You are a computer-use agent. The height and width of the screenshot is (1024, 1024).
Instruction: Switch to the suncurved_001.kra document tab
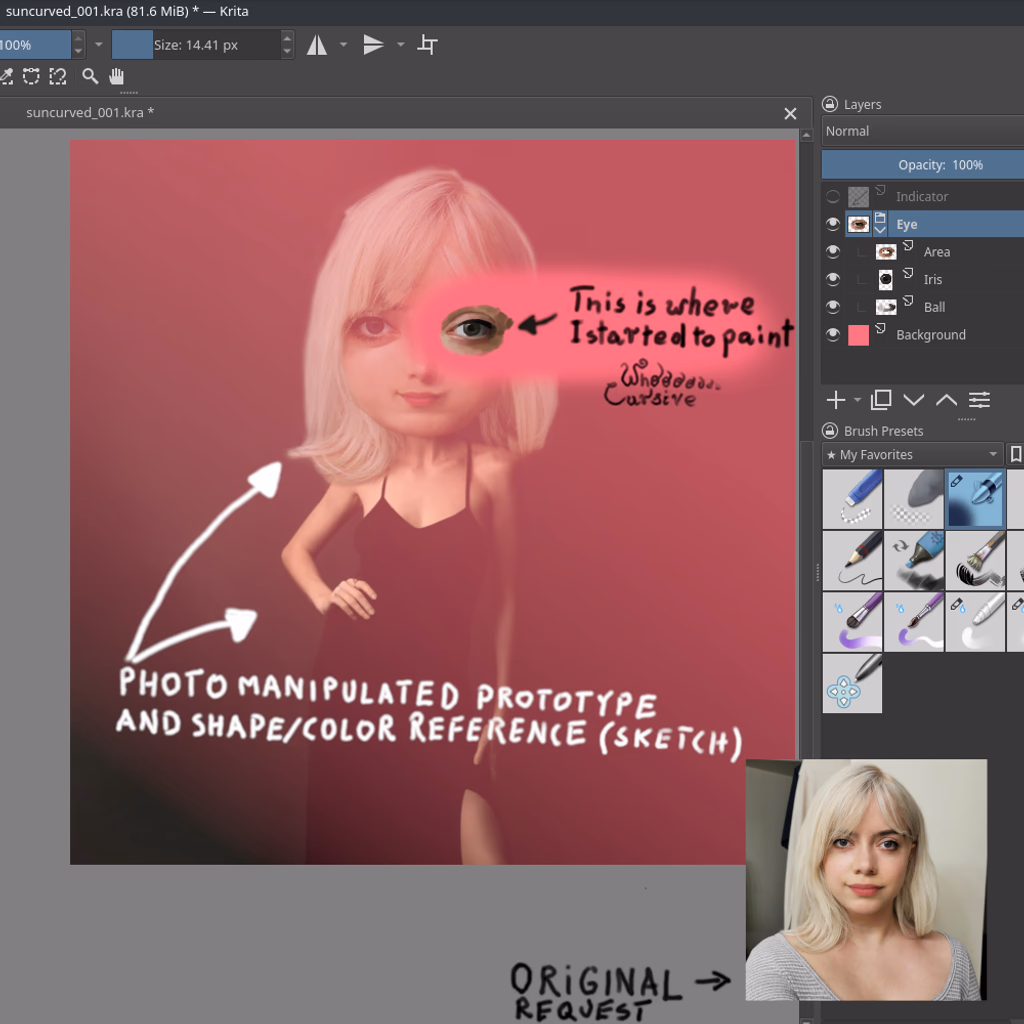[90, 113]
